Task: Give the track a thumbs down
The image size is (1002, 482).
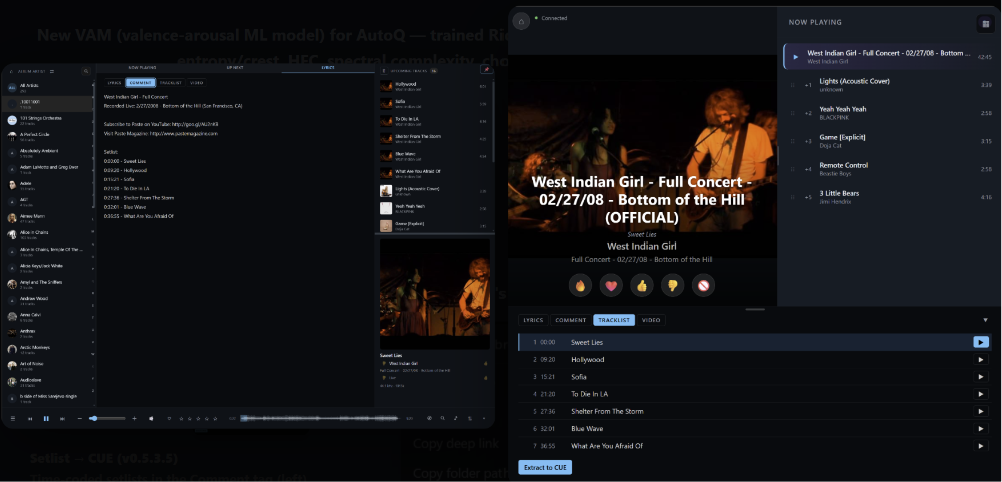Action: click(x=672, y=286)
